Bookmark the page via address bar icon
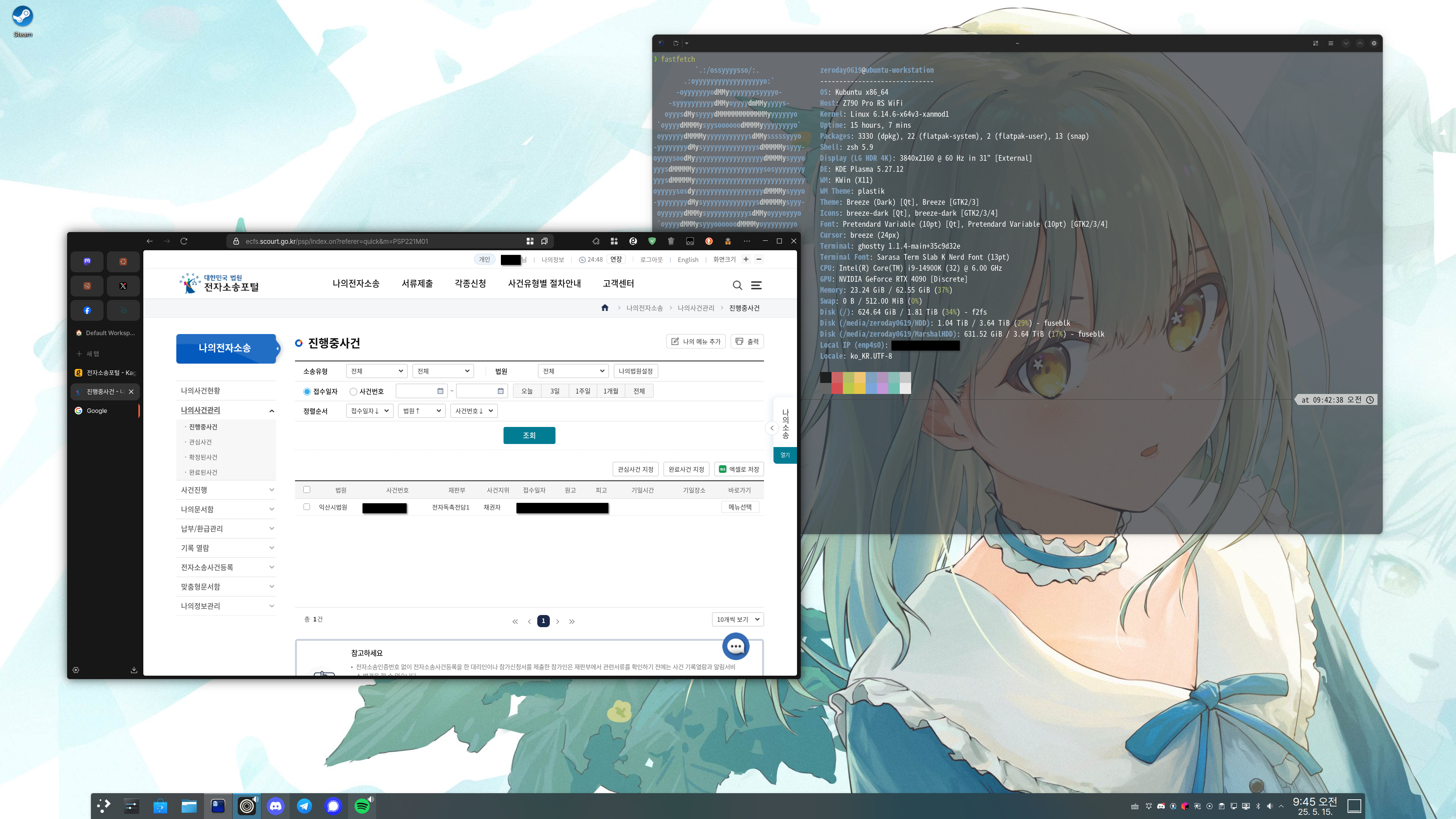Screen dimensions: 1456x819 pos(544,242)
